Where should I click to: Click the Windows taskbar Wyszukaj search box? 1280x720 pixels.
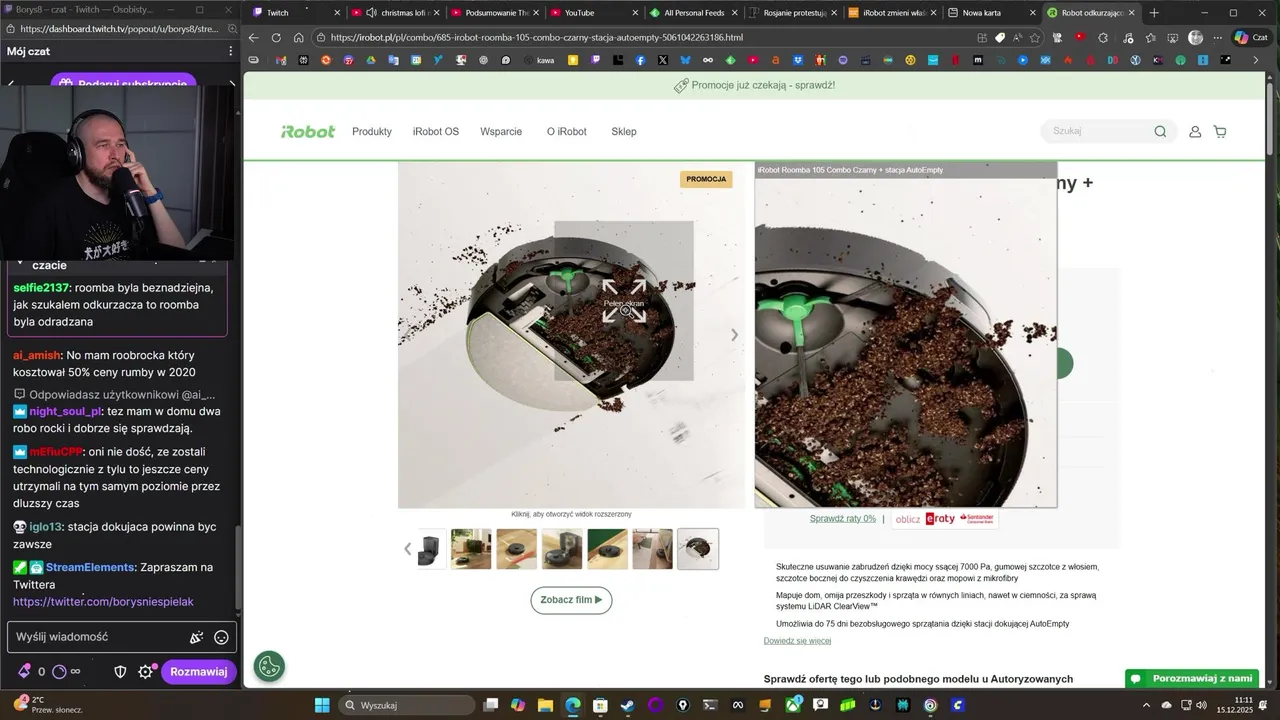pyautogui.click(x=407, y=705)
